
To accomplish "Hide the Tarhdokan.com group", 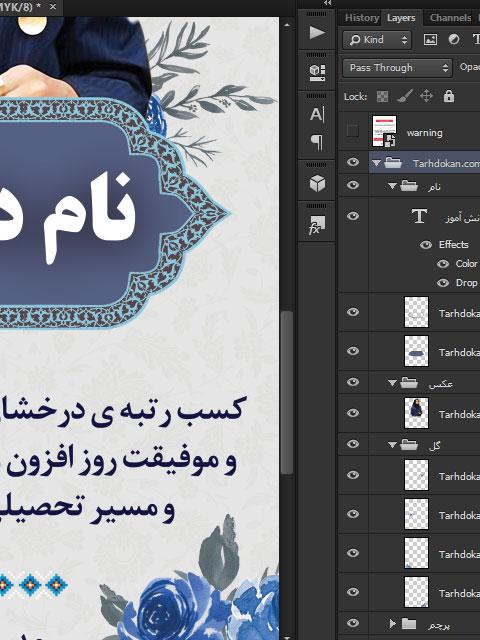I will [x=353, y=162].
